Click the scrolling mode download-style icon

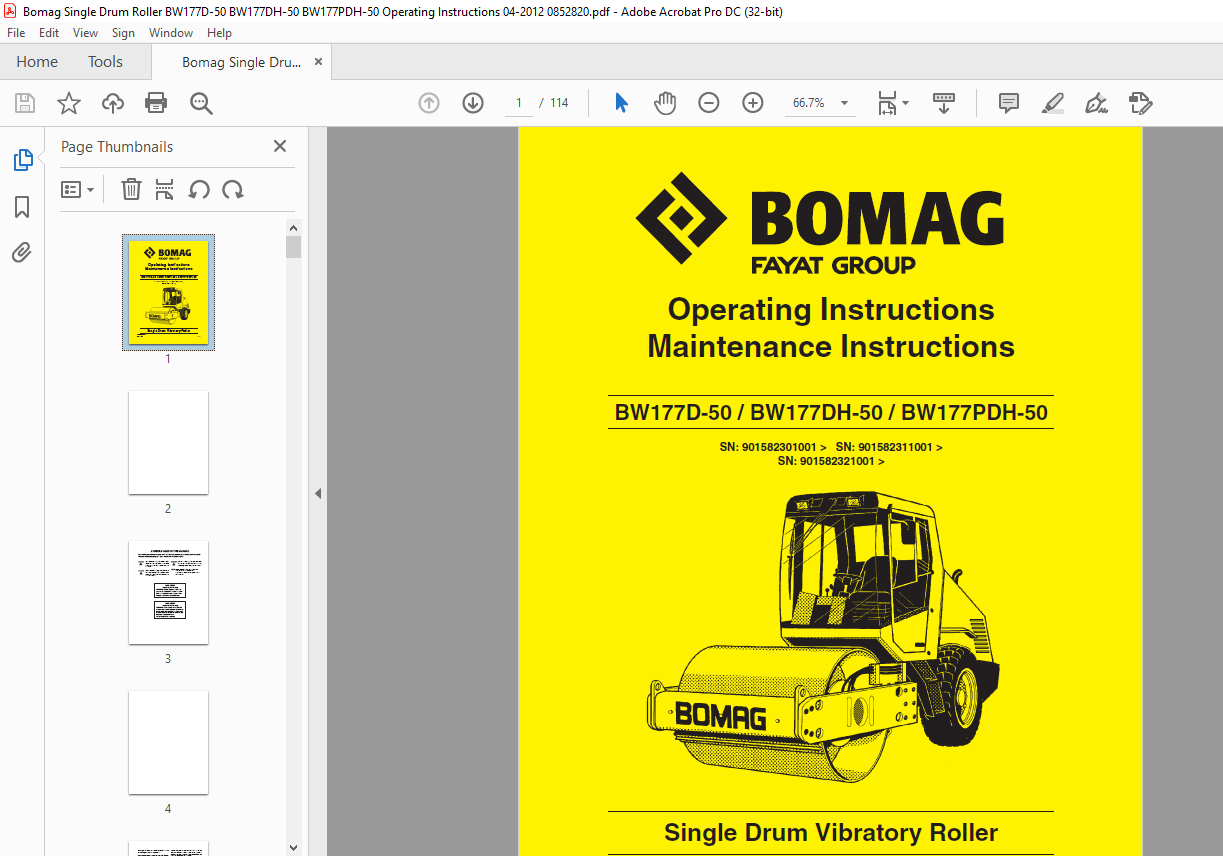click(x=944, y=103)
